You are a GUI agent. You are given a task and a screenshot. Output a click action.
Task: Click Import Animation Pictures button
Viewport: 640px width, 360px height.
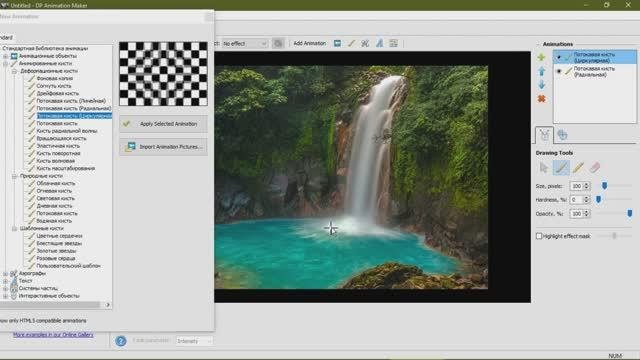coord(163,147)
